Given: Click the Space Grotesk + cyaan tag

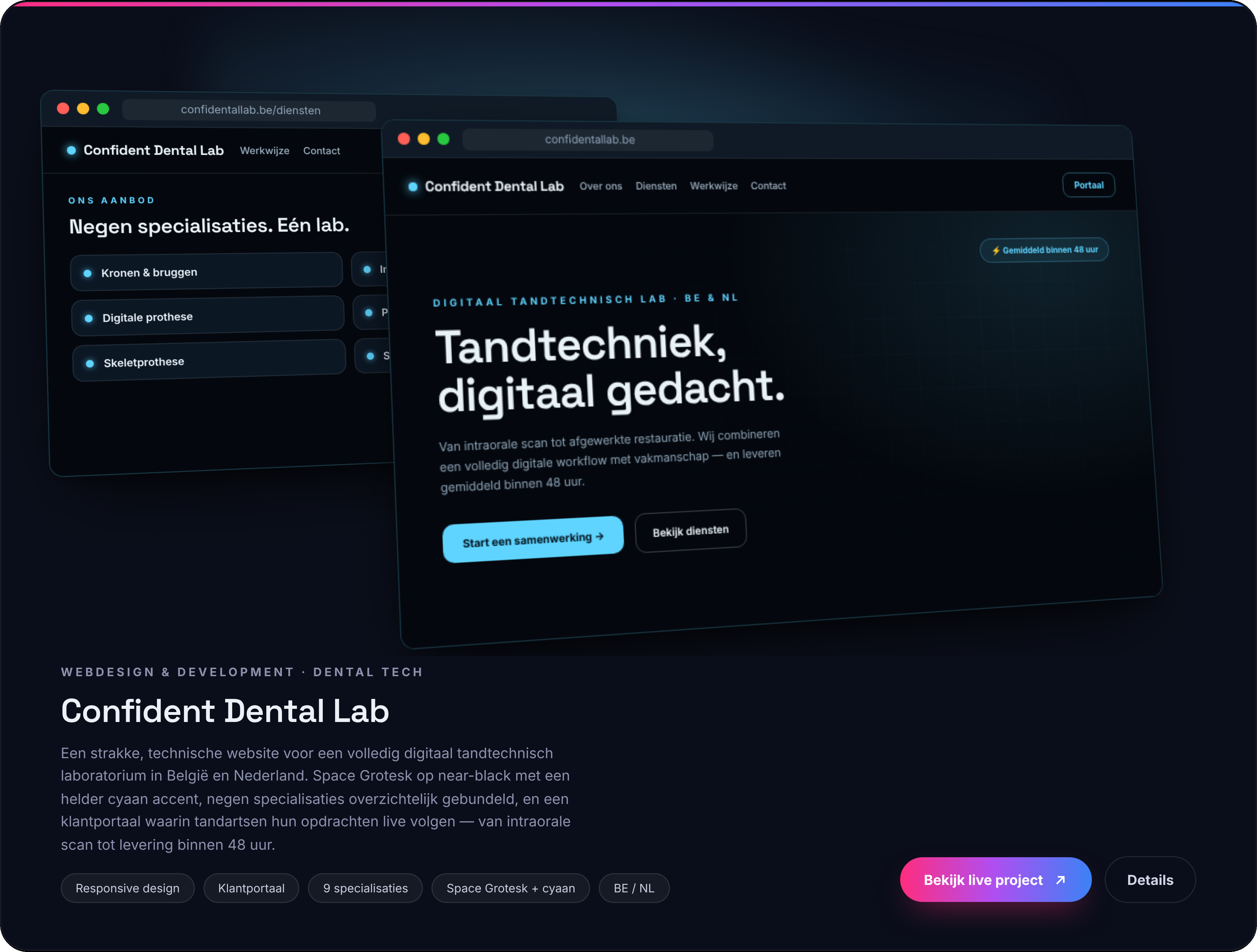Looking at the screenshot, I should point(510,888).
